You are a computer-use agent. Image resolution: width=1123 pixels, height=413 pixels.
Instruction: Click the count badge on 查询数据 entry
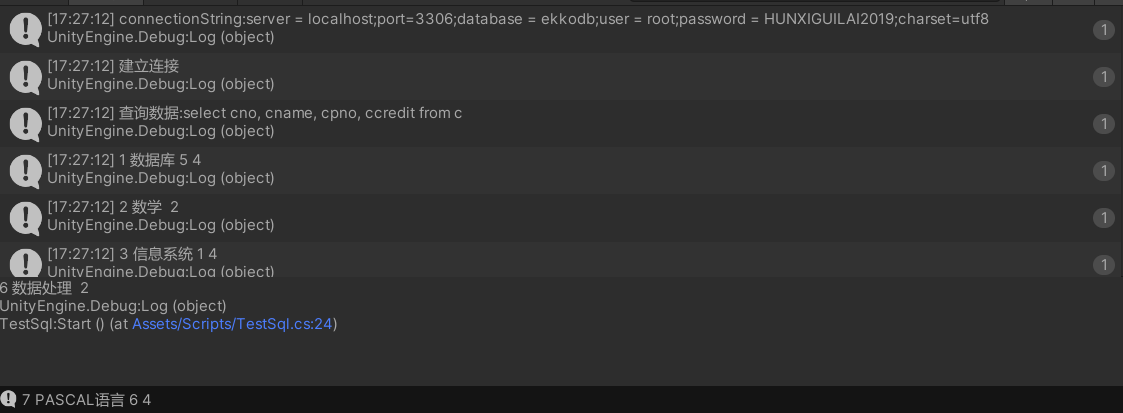[x=1103, y=124]
